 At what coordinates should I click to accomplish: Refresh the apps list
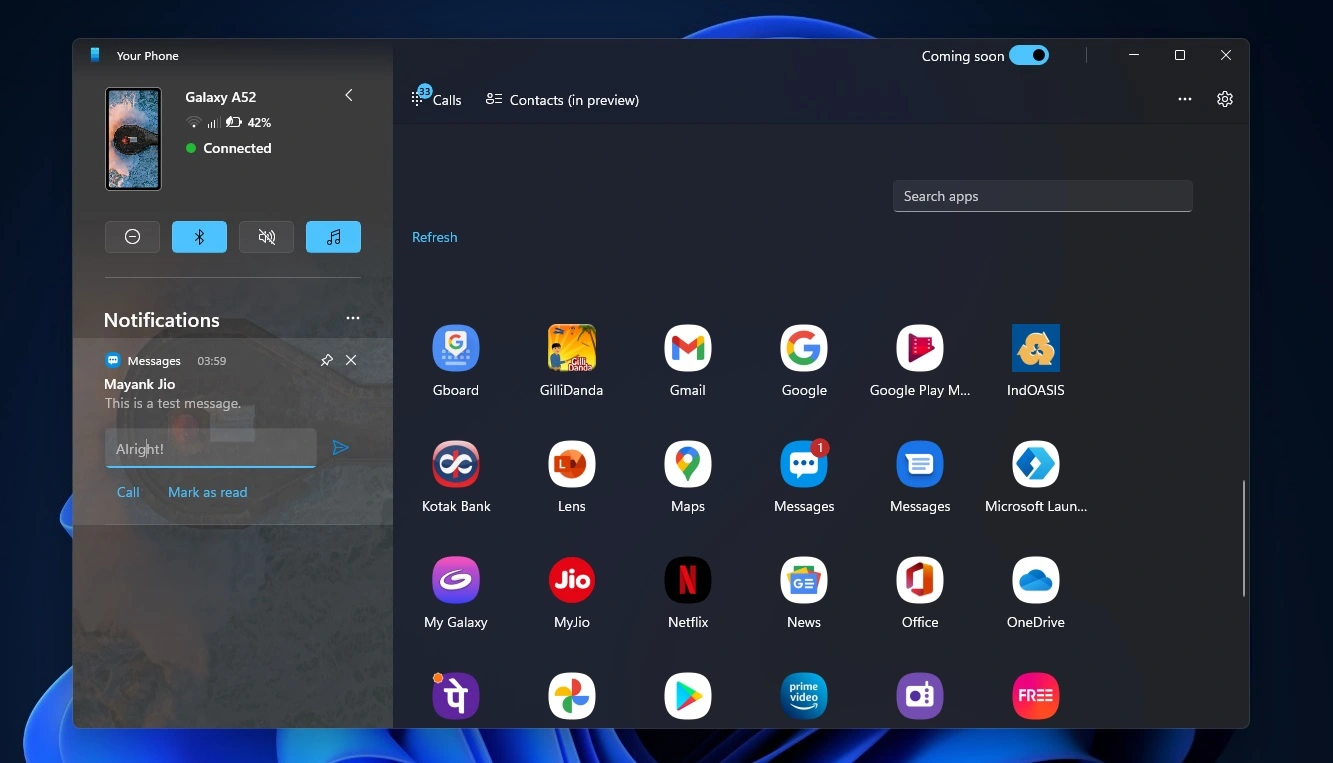[434, 237]
